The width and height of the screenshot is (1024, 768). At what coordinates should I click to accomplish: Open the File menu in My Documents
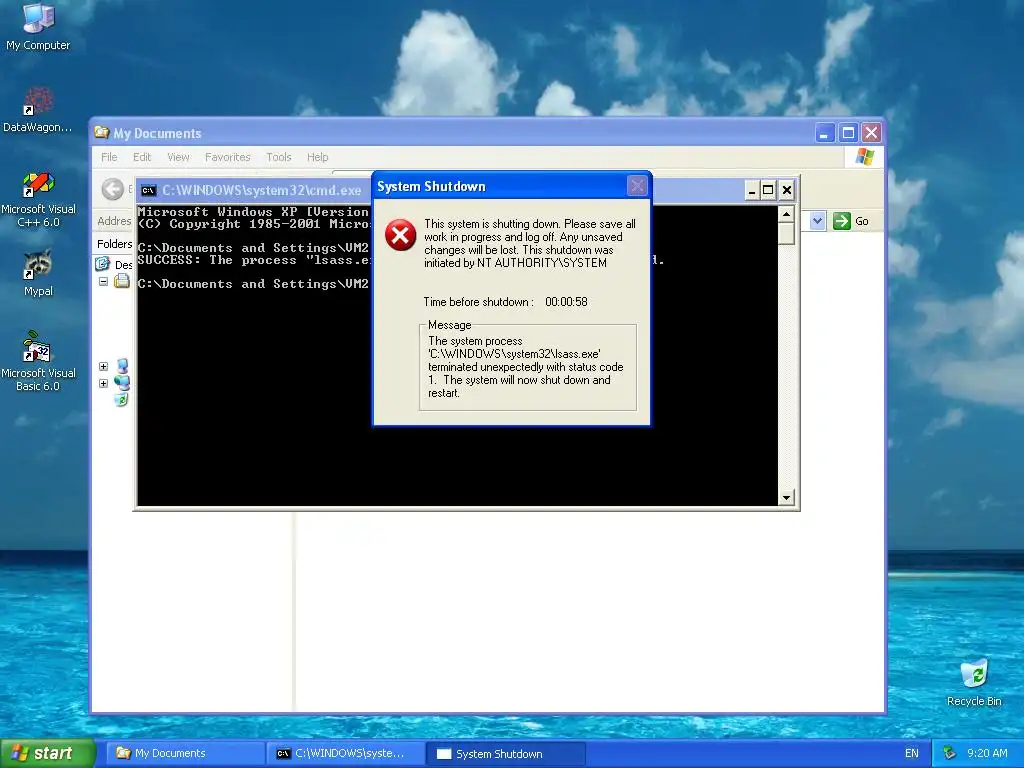(109, 157)
